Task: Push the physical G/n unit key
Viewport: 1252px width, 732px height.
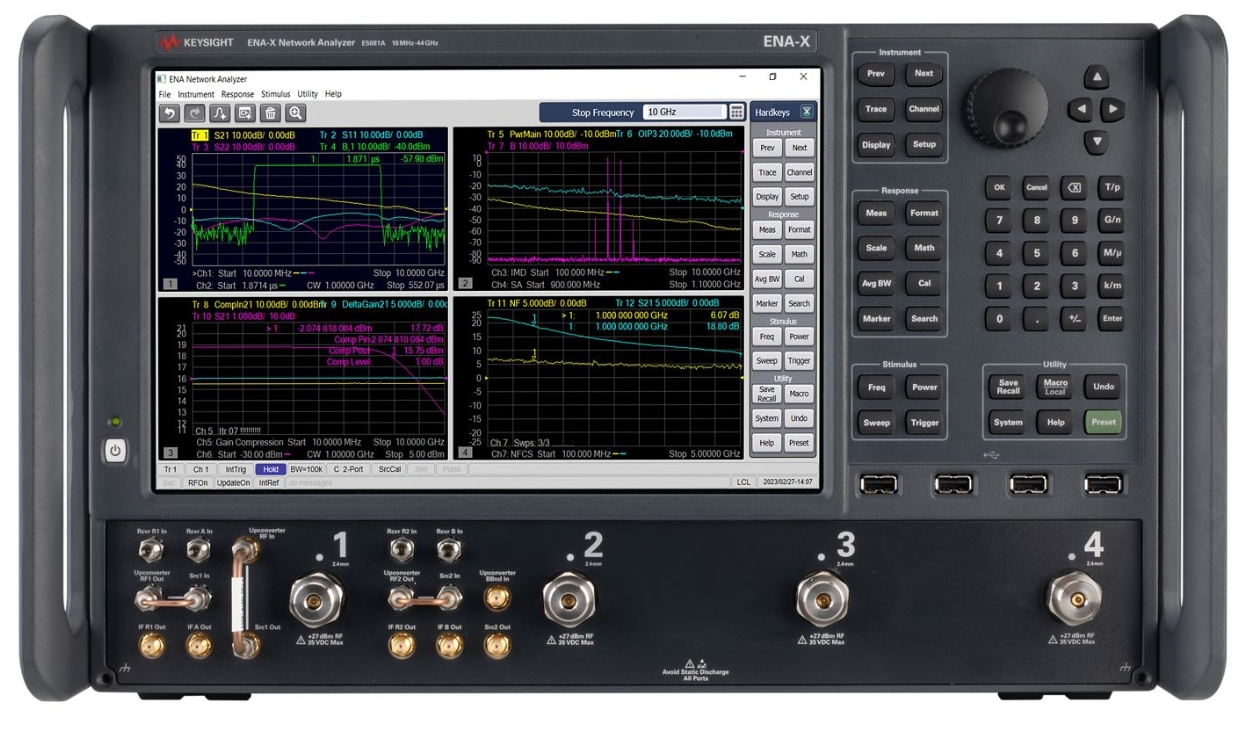Action: [x=1111, y=220]
